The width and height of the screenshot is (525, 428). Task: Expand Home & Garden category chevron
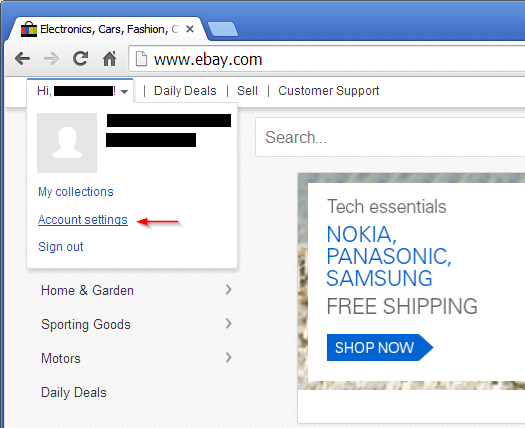click(229, 289)
